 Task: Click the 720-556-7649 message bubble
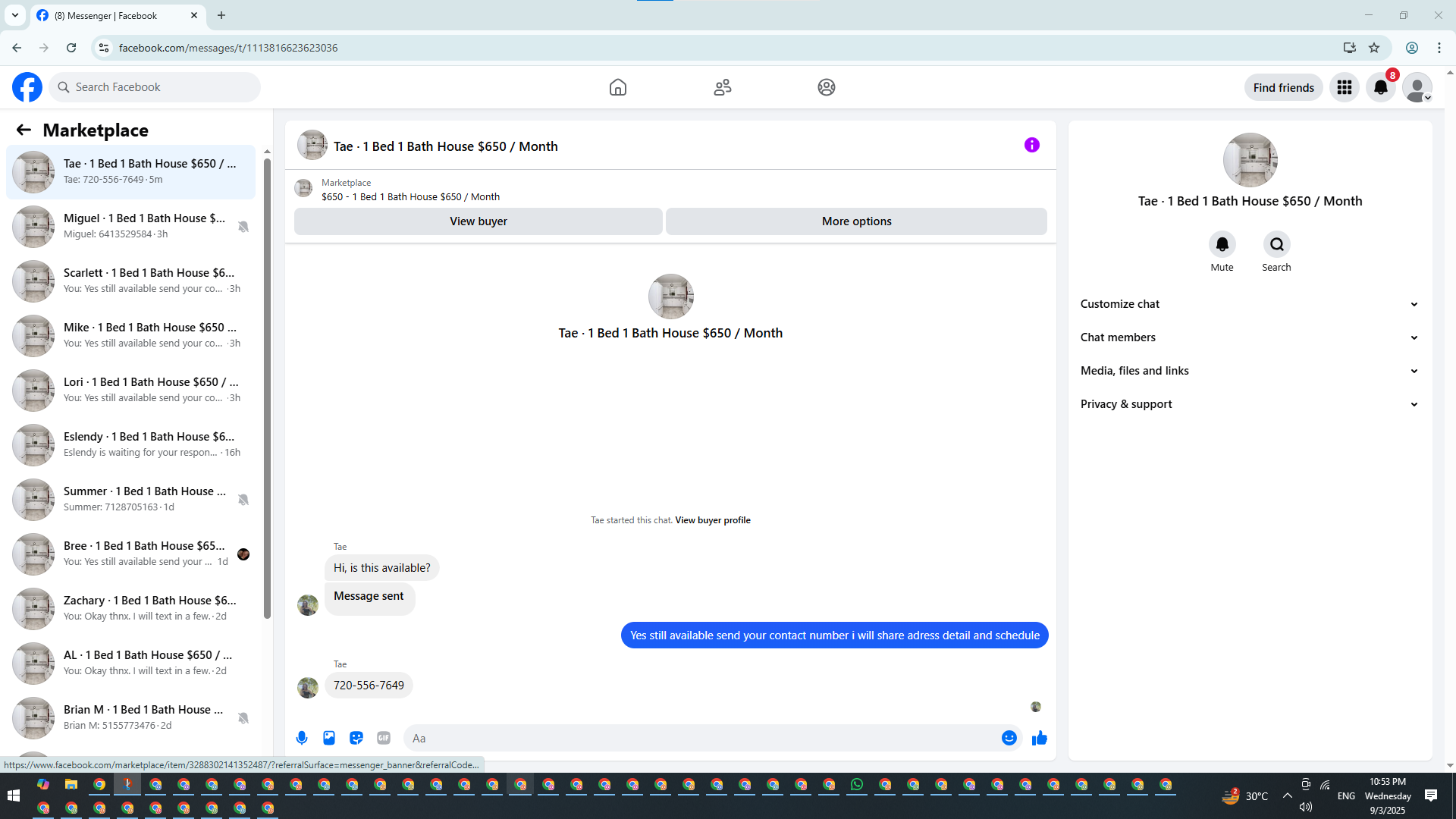(x=369, y=686)
